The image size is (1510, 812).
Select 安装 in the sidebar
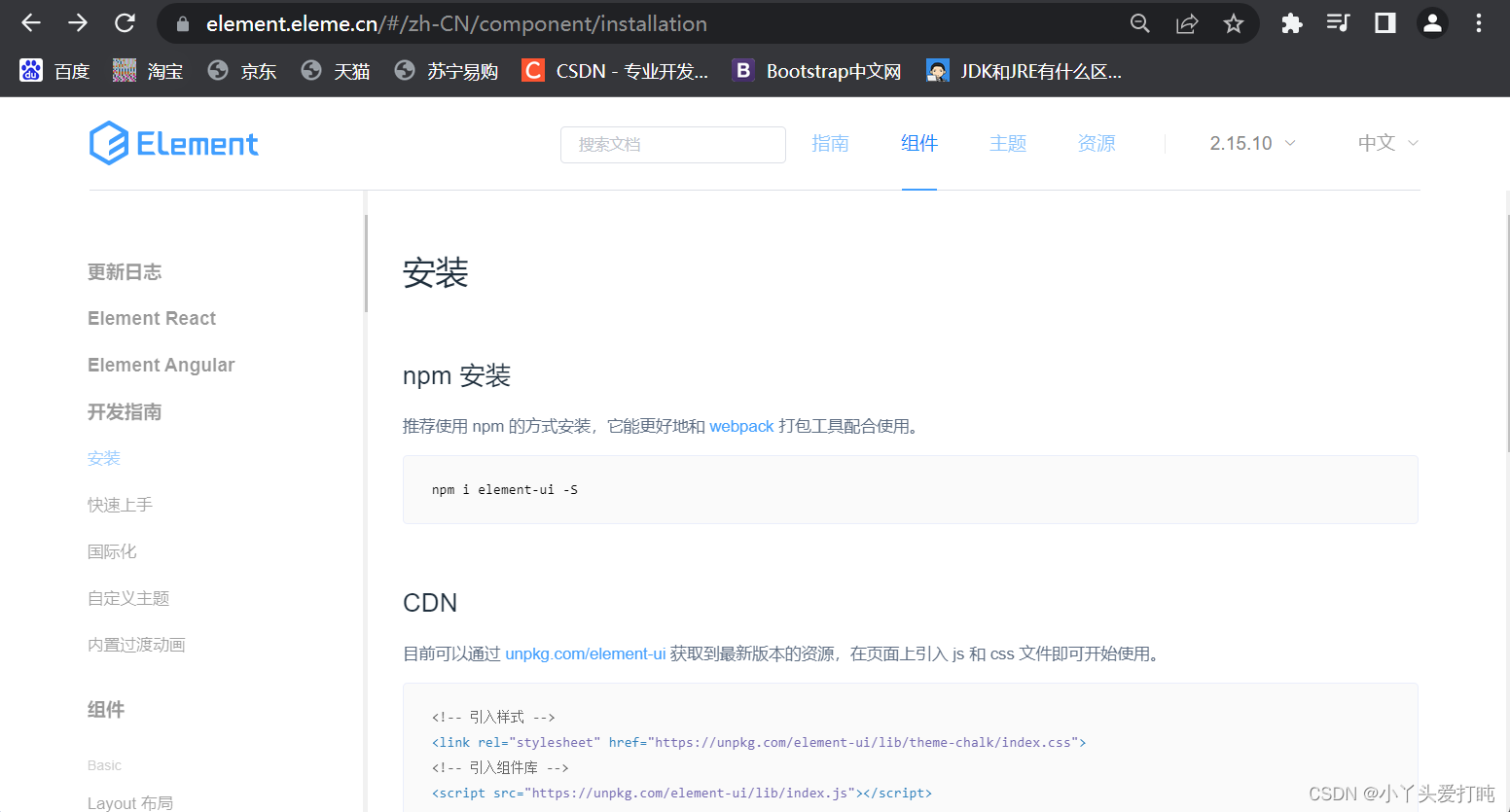point(104,458)
